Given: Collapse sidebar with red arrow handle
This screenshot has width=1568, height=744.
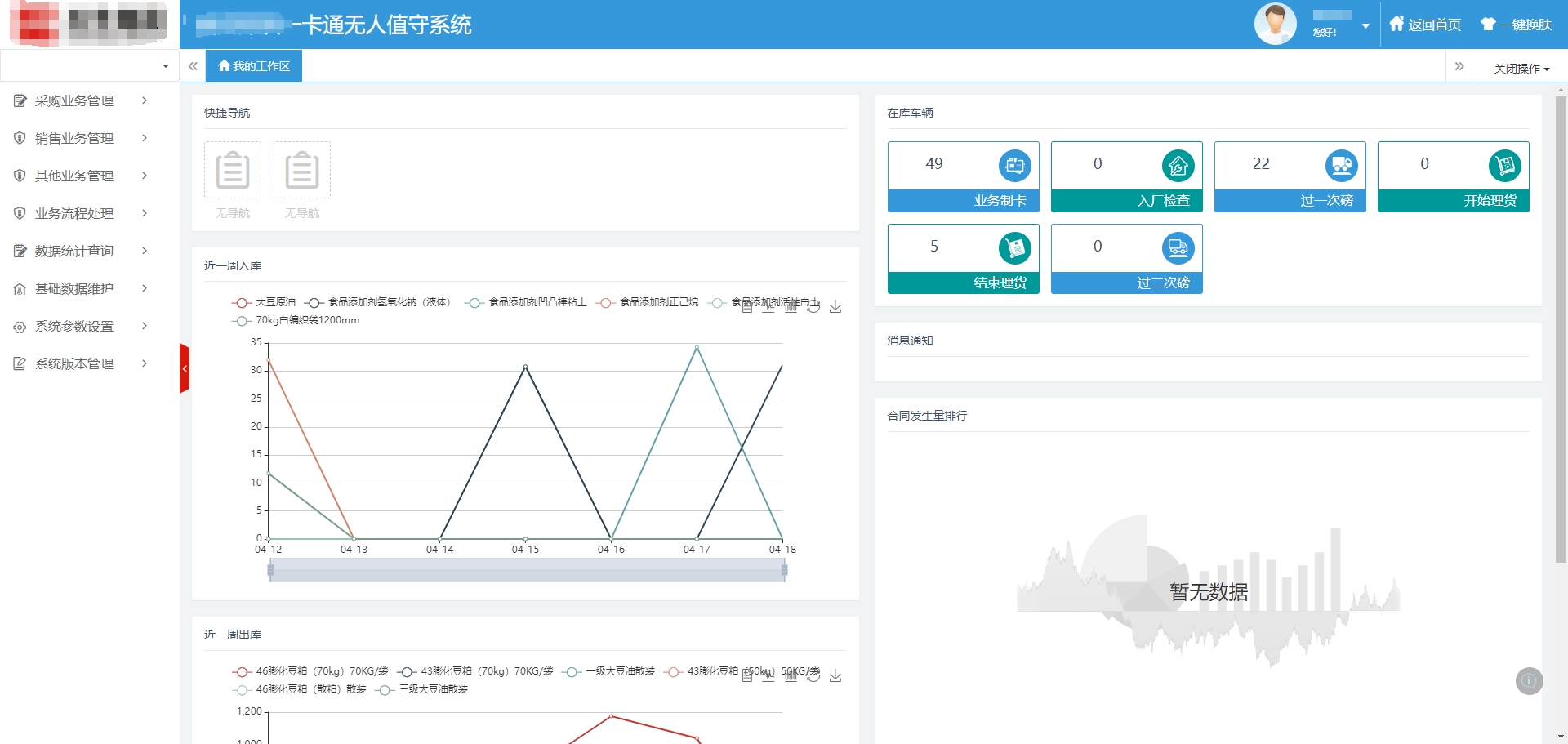Looking at the screenshot, I should pos(185,369).
